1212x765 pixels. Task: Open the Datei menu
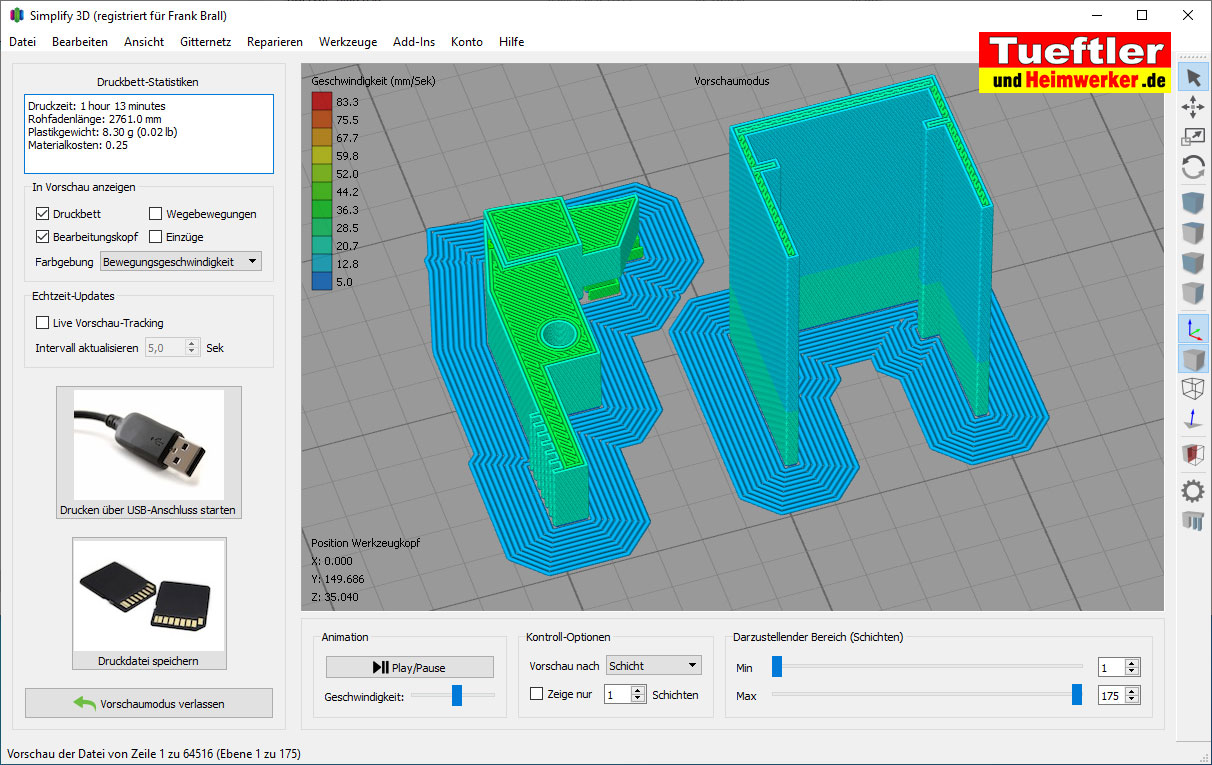point(22,42)
